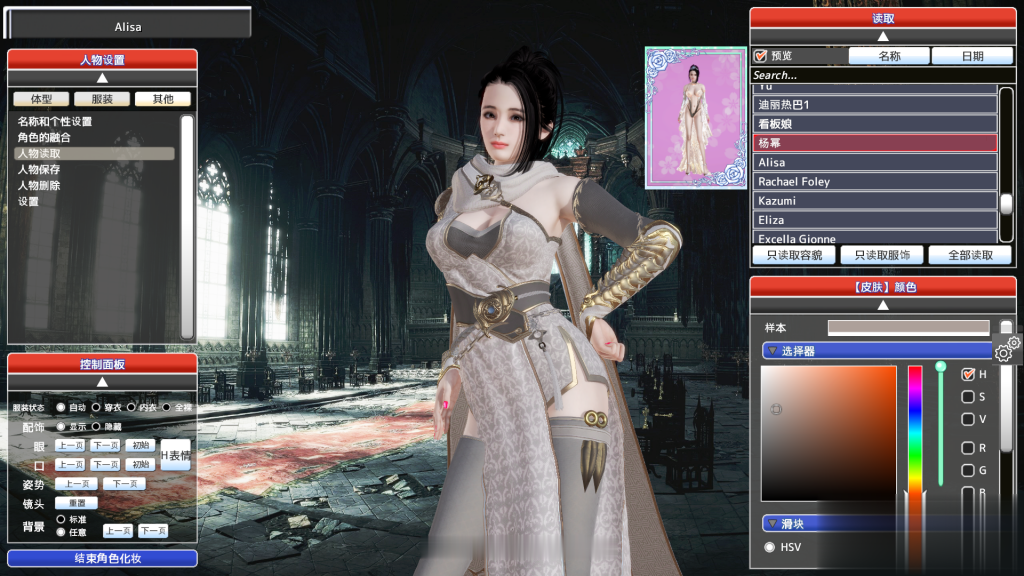Switch to the 服装 tab

[x=102, y=99]
